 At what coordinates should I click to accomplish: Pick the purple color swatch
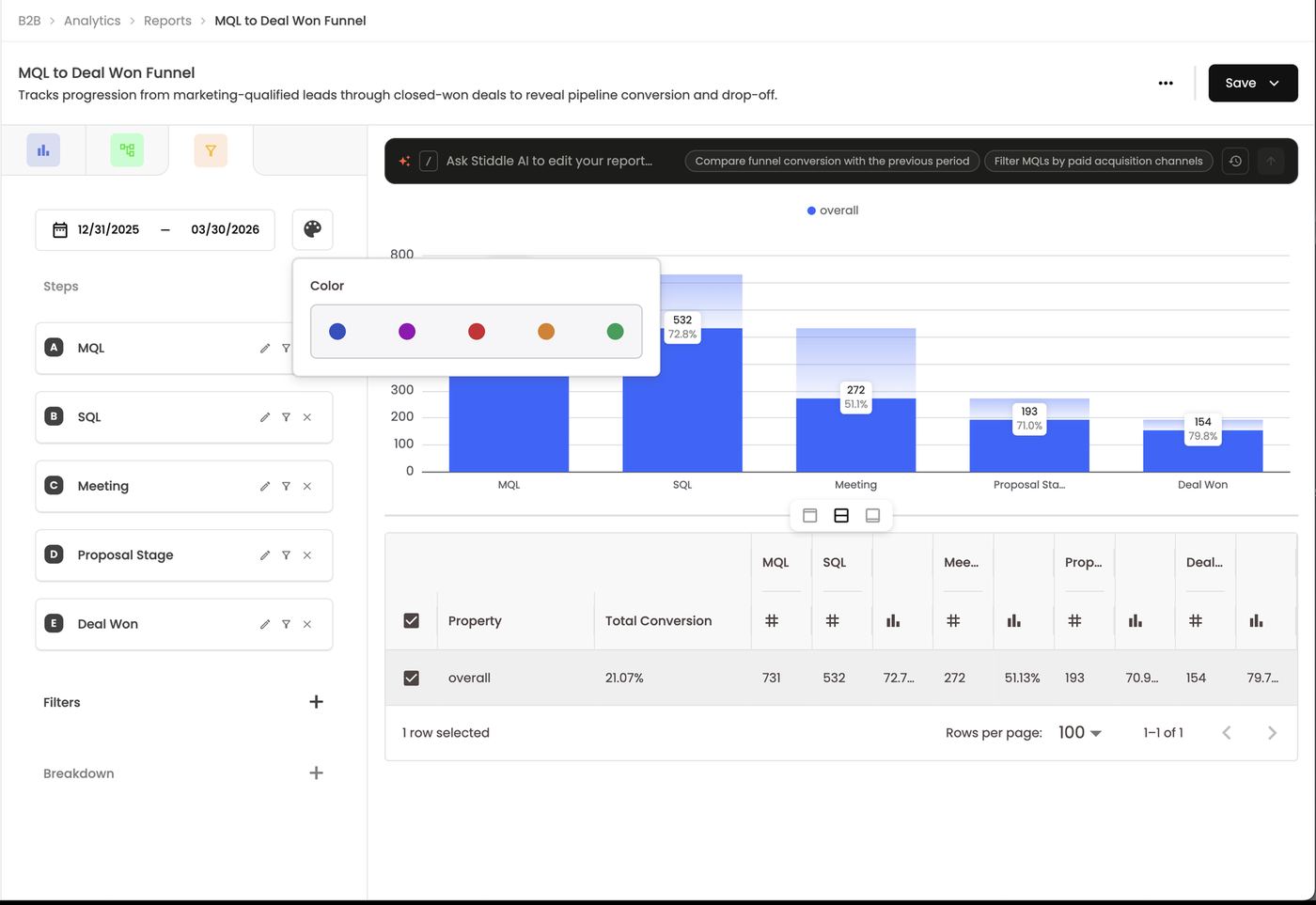coord(407,331)
